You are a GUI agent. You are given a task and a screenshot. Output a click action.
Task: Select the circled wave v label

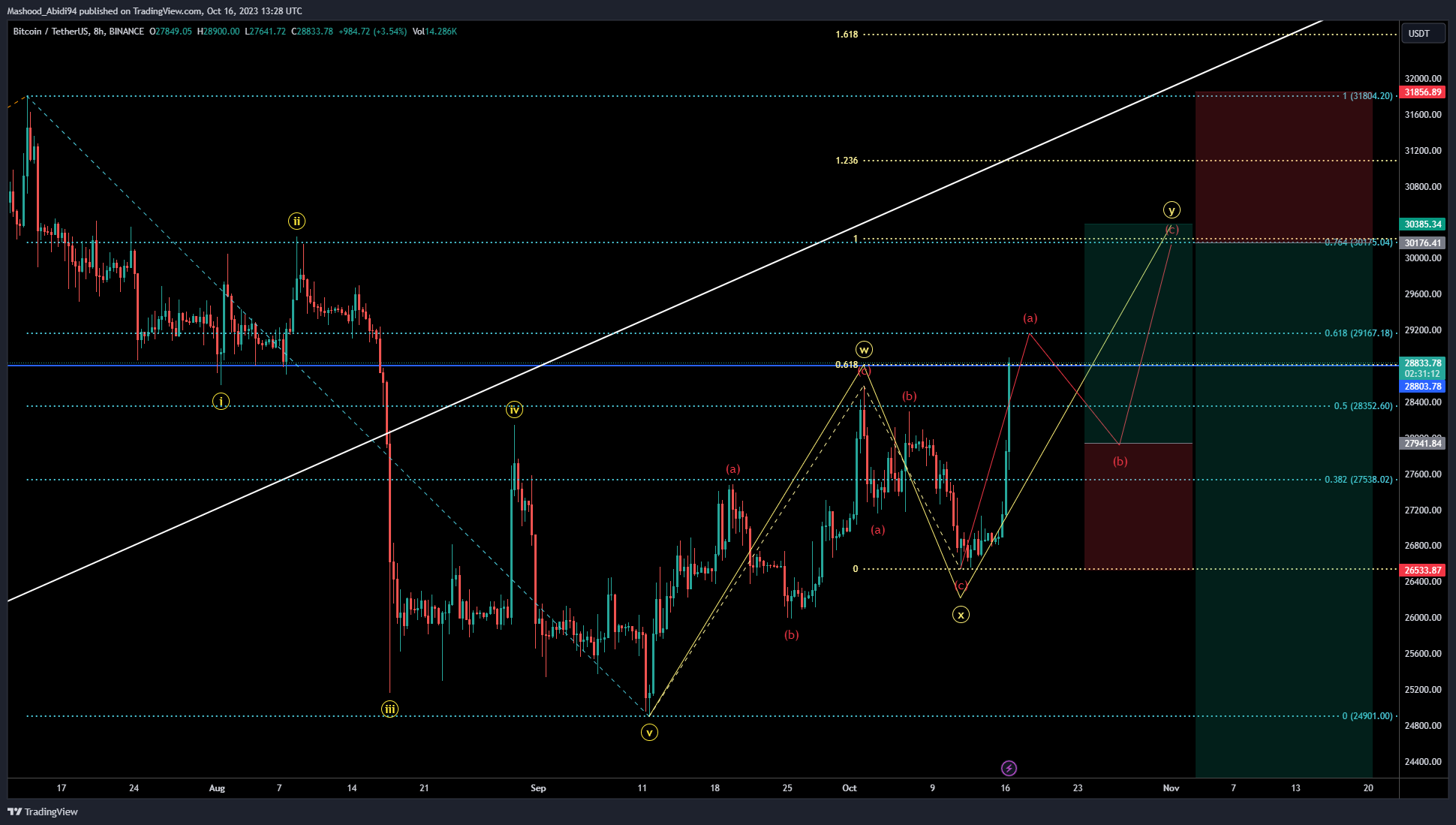coord(649,732)
